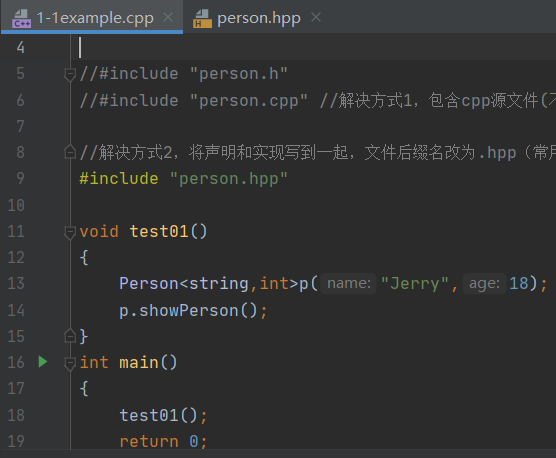The image size is (556, 458).
Task: Click 'main' function name on line 16
Action: tap(139, 363)
